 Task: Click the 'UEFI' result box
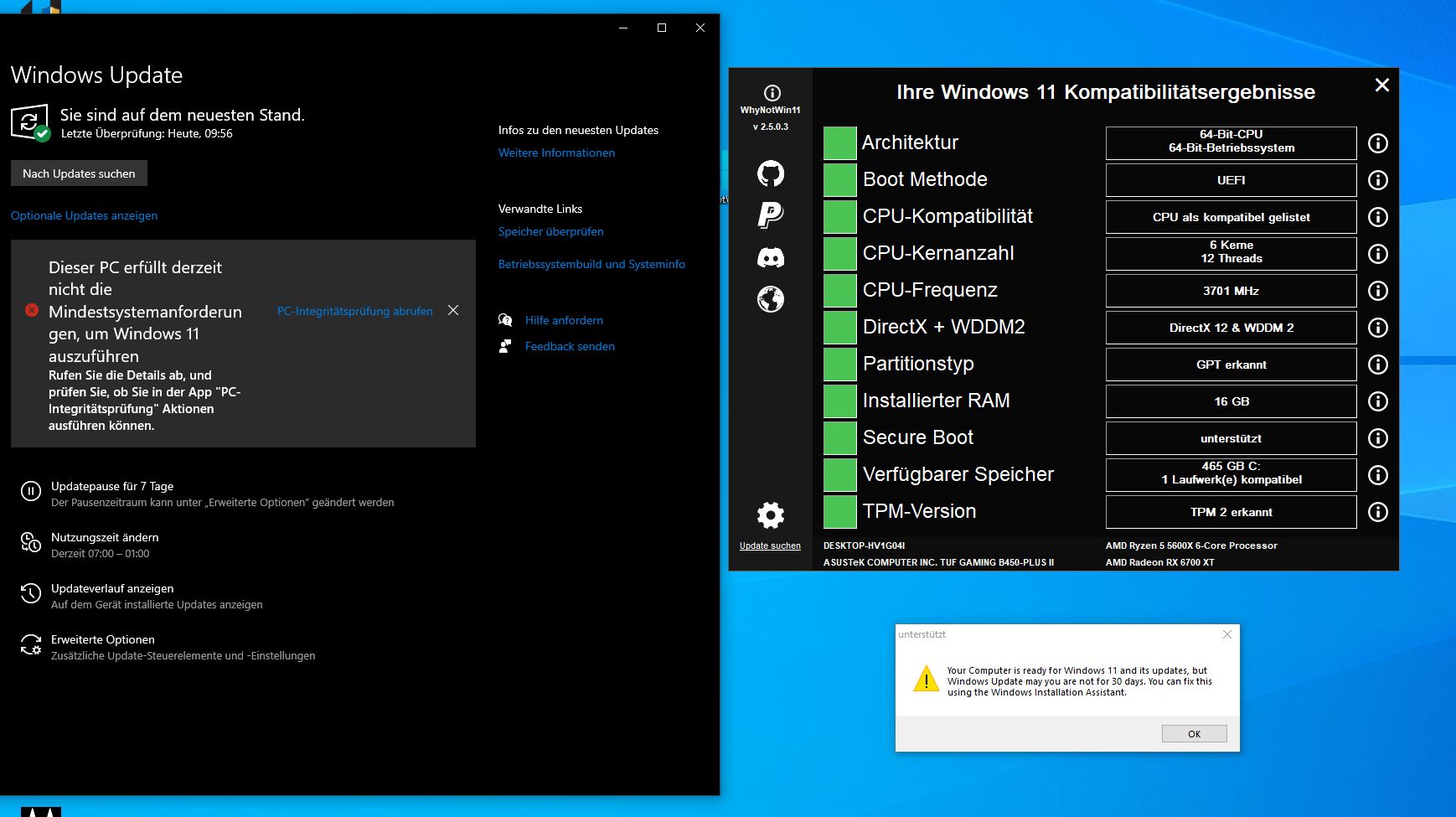(x=1231, y=180)
